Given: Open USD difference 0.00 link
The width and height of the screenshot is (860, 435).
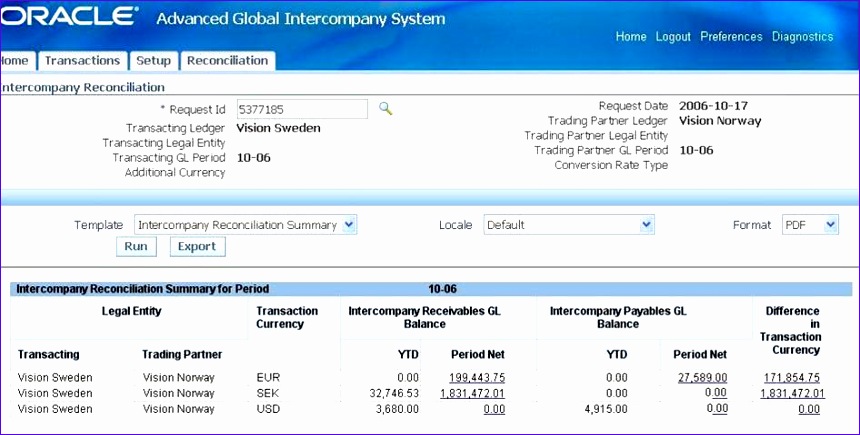Looking at the screenshot, I should [x=809, y=409].
